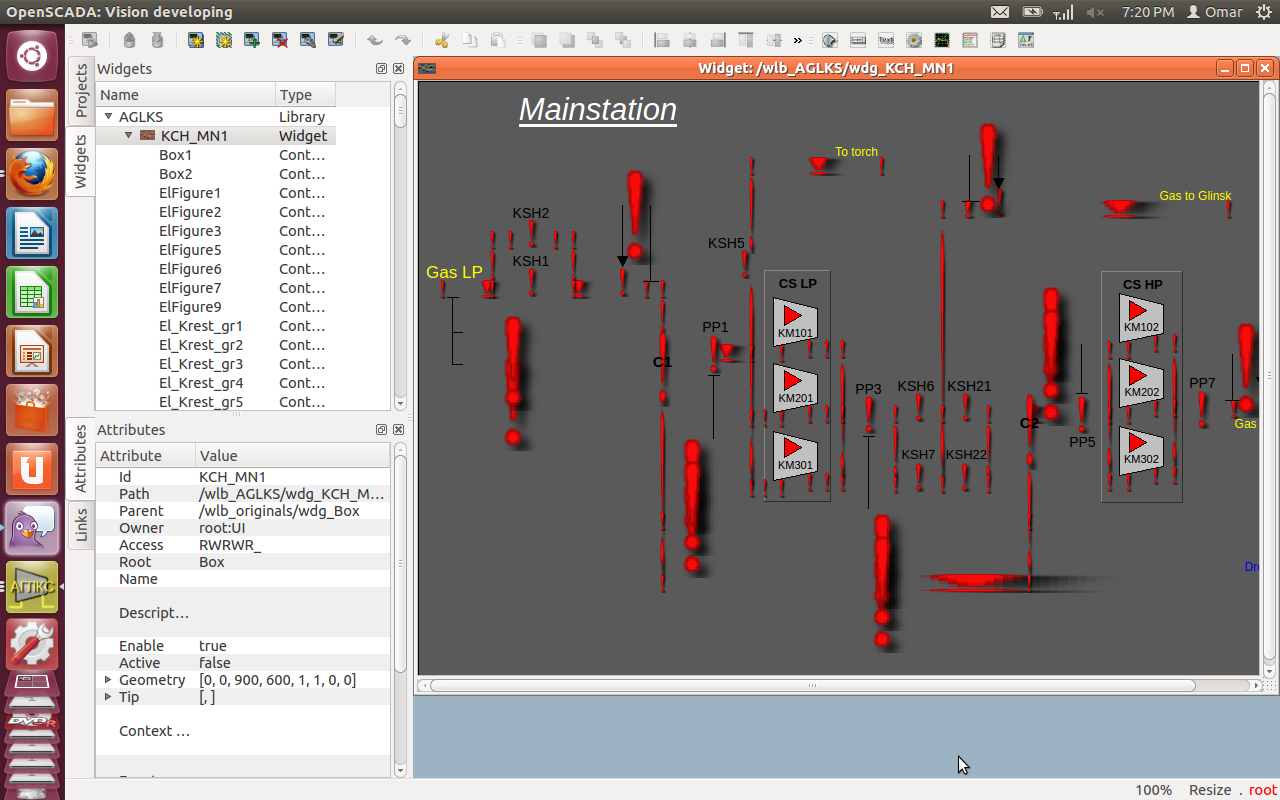Close the Attributes dock panel

[398, 429]
